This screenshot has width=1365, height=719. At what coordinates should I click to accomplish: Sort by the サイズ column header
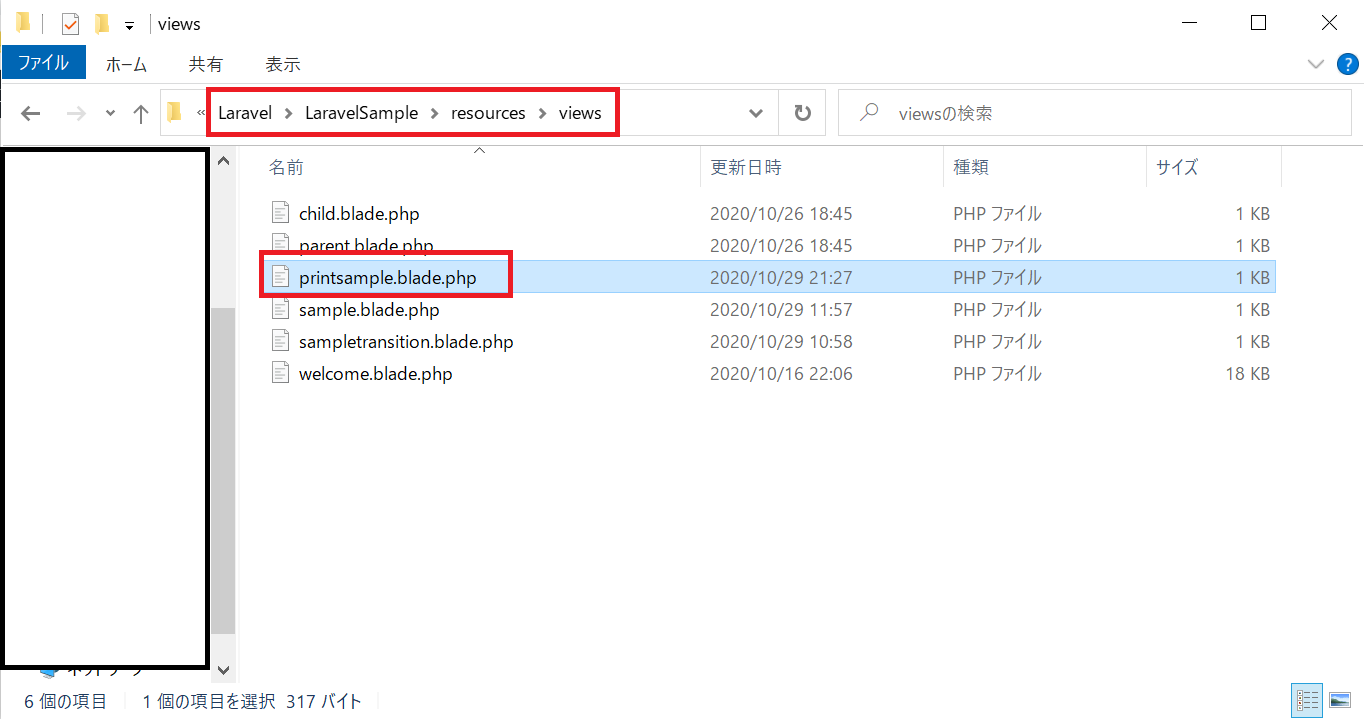click(1177, 167)
